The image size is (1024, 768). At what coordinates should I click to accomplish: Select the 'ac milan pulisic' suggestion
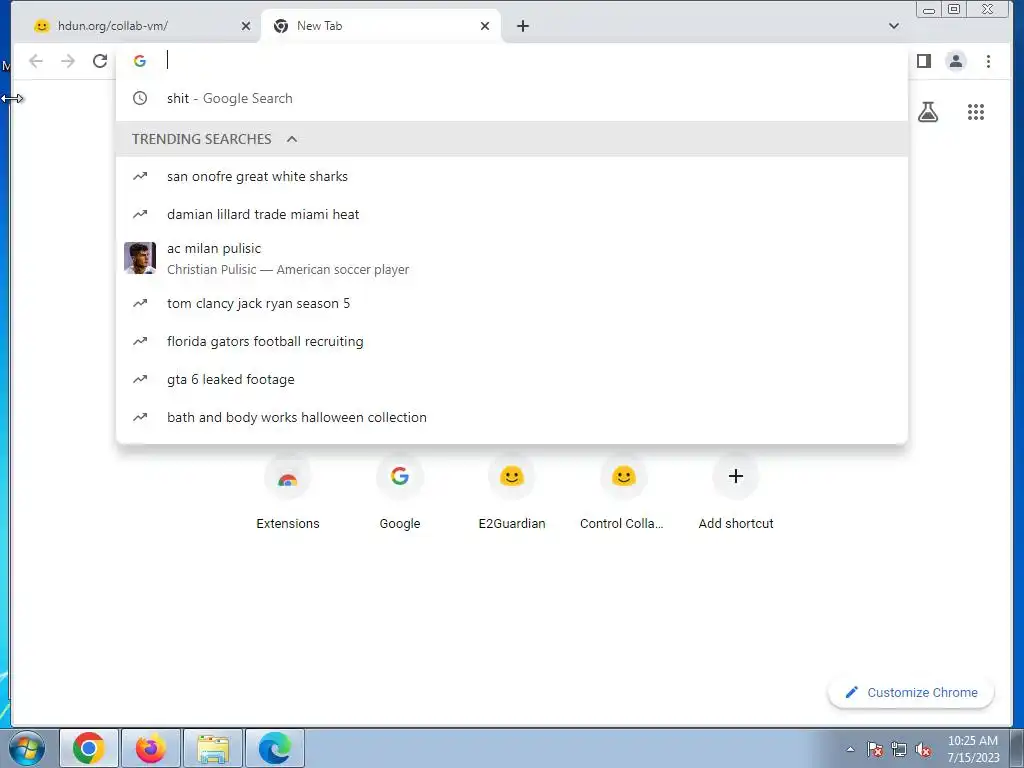click(512, 259)
